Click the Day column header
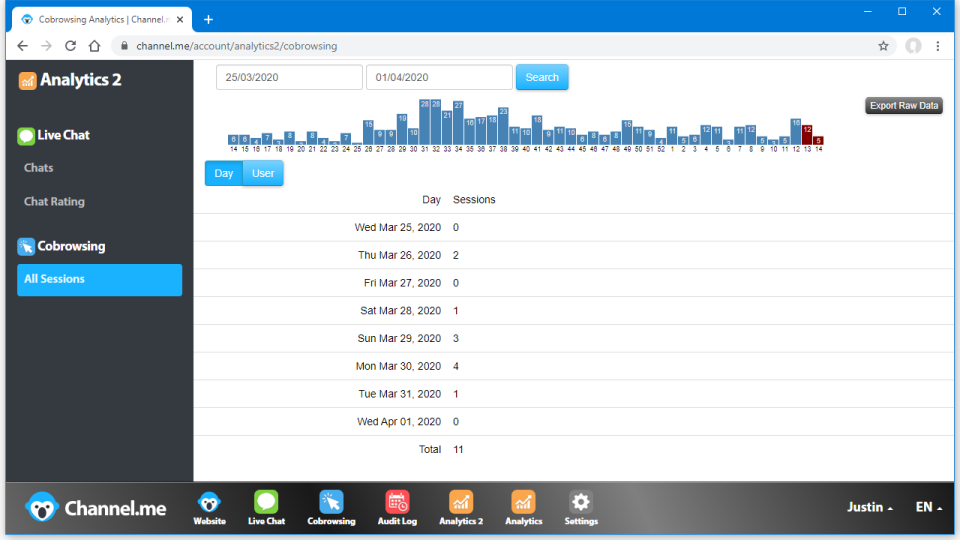This screenshot has width=960, height=540. coord(431,200)
